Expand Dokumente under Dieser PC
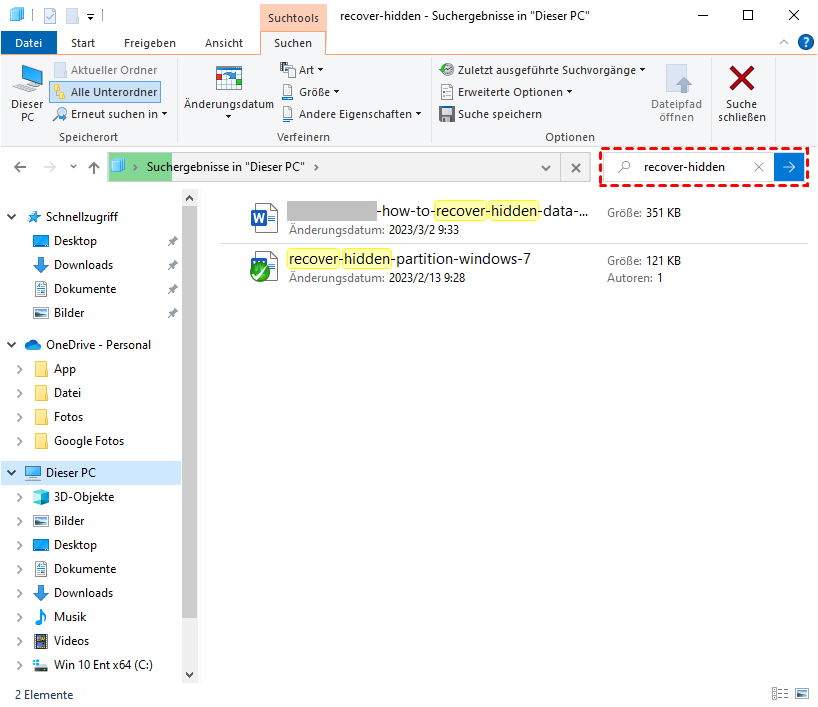The width and height of the screenshot is (818, 707). (x=19, y=569)
